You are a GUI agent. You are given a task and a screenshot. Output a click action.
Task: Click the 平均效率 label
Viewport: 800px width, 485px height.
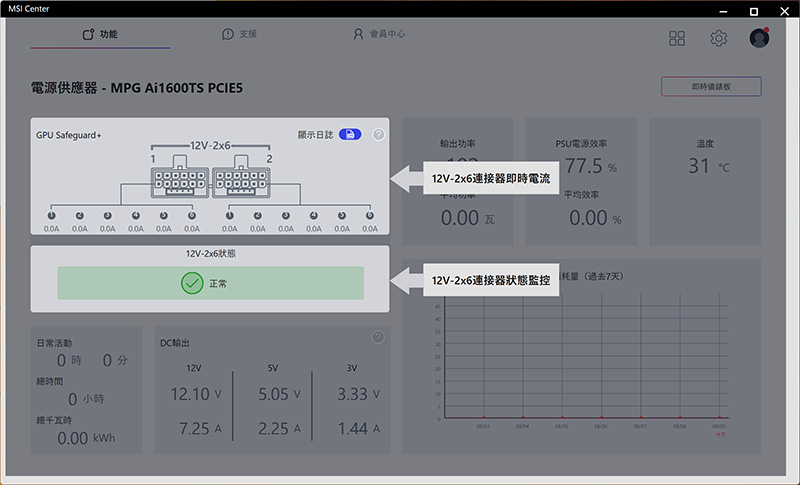[582, 195]
